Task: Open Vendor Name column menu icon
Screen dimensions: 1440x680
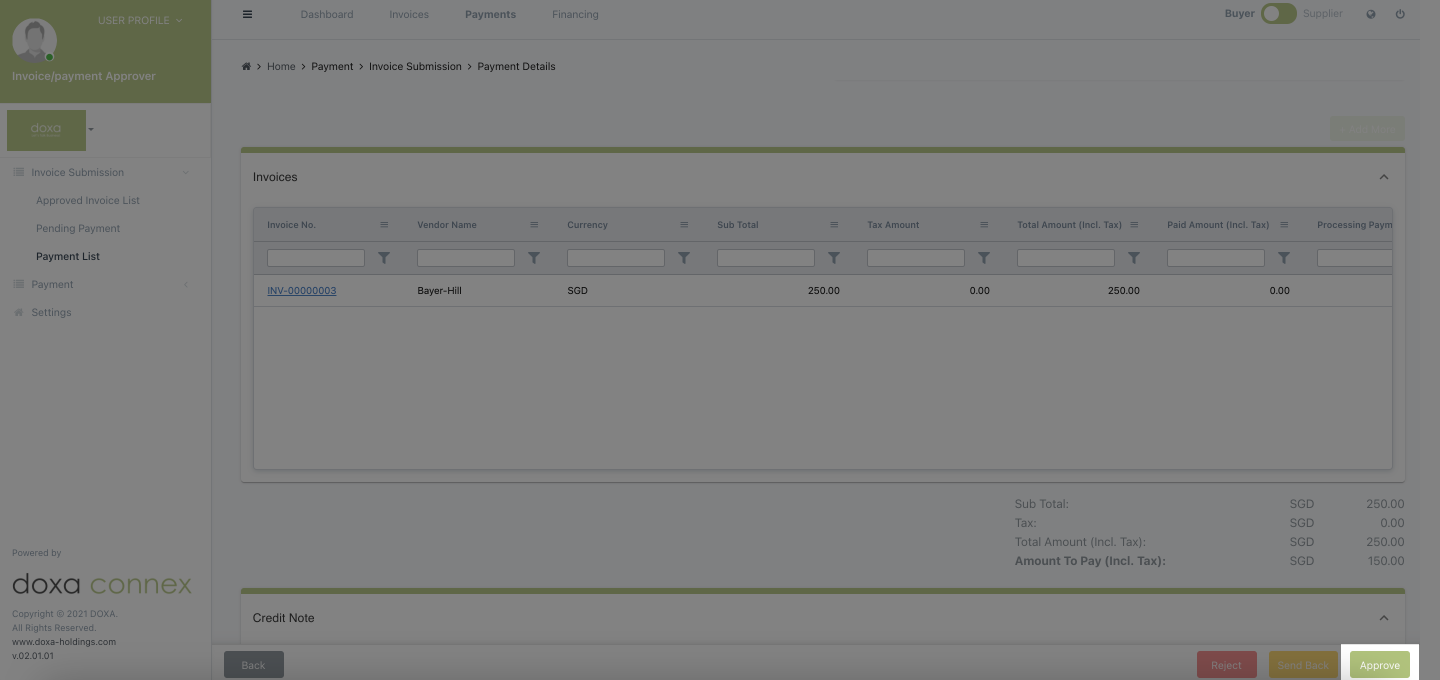Action: pos(534,225)
